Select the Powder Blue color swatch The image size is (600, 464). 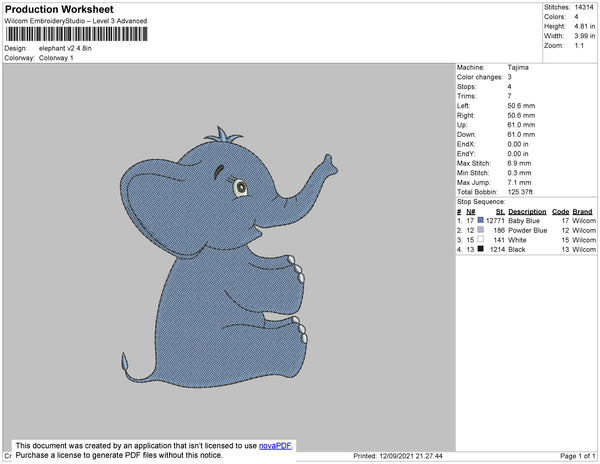[x=481, y=230]
